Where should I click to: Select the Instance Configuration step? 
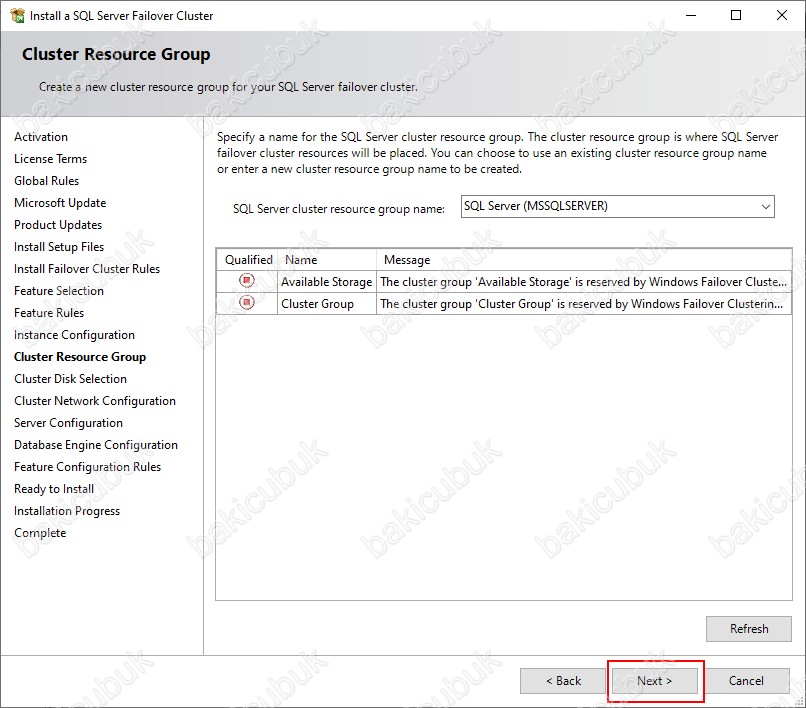pos(74,335)
